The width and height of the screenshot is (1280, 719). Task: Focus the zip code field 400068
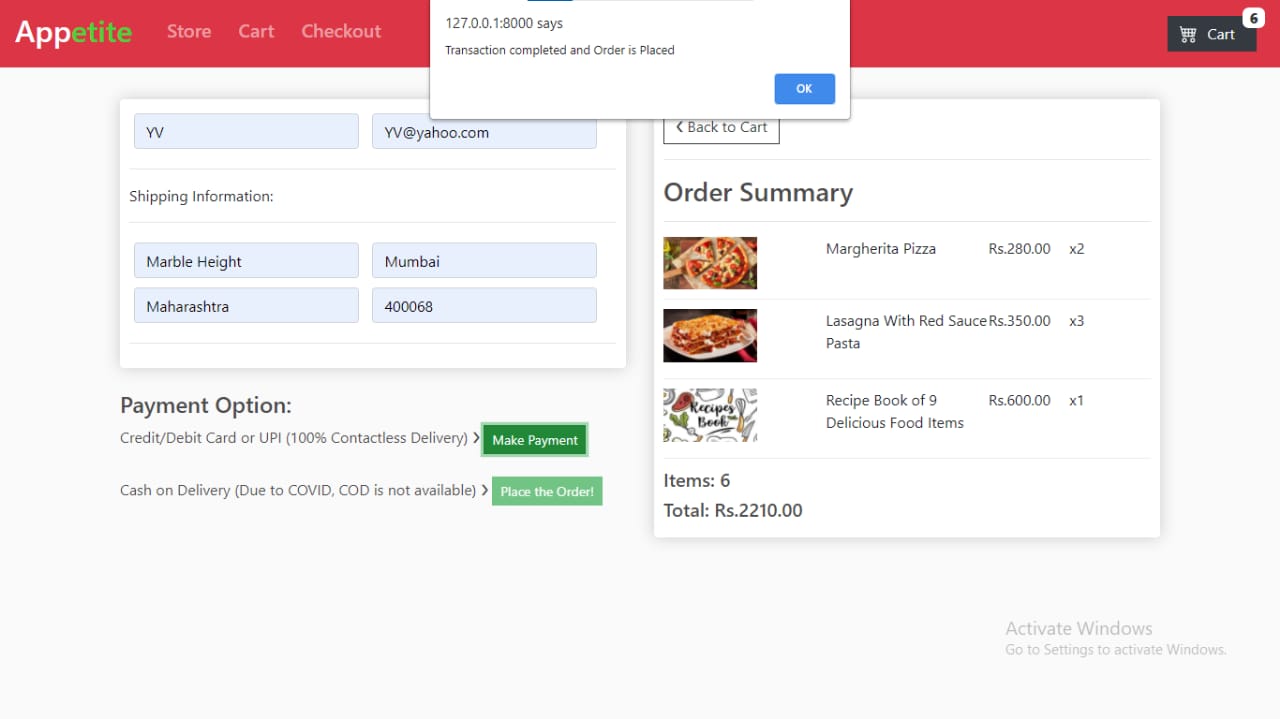point(484,305)
